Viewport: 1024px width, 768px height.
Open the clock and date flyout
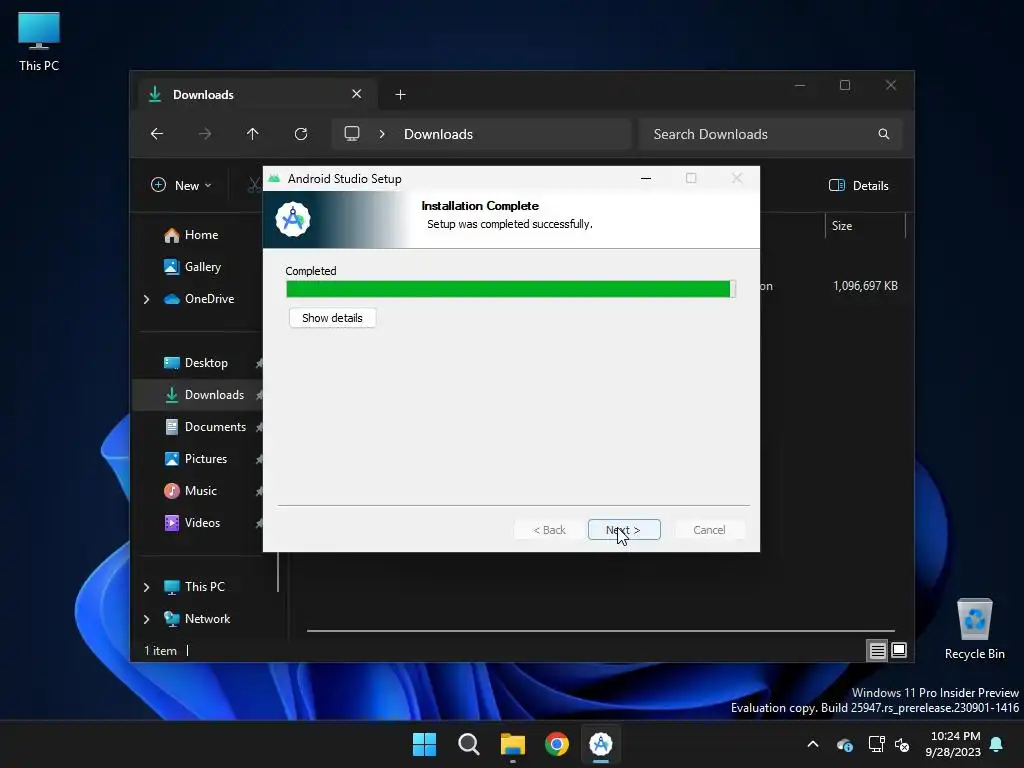(x=953, y=744)
